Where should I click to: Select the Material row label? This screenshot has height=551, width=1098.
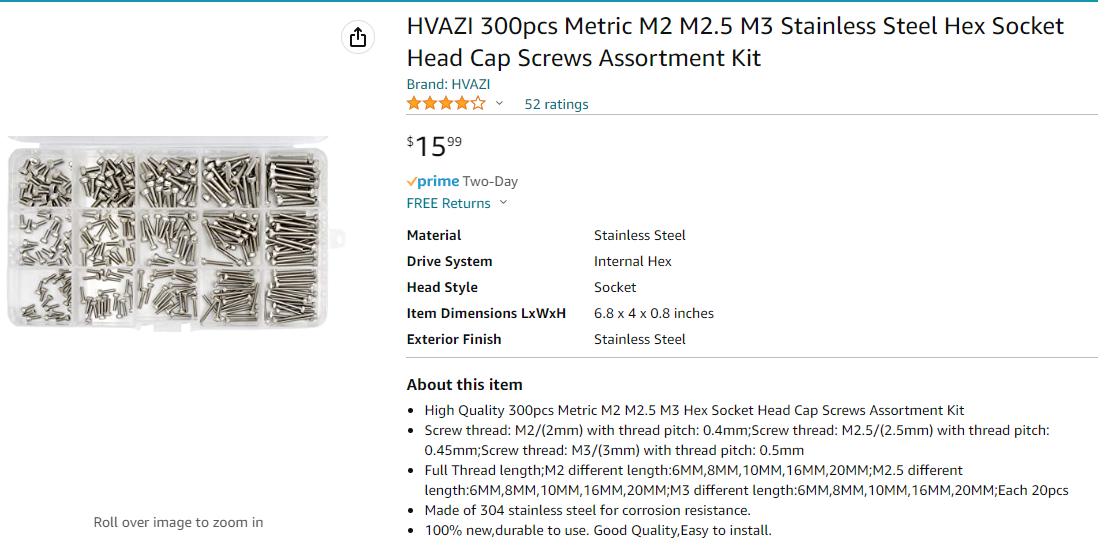(434, 235)
